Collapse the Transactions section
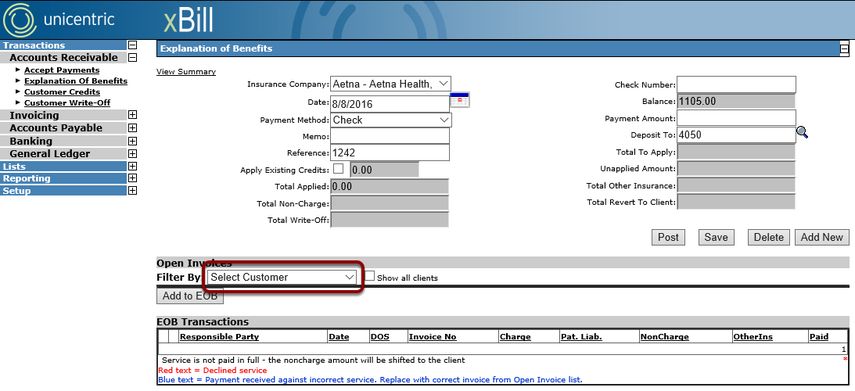 coord(132,45)
